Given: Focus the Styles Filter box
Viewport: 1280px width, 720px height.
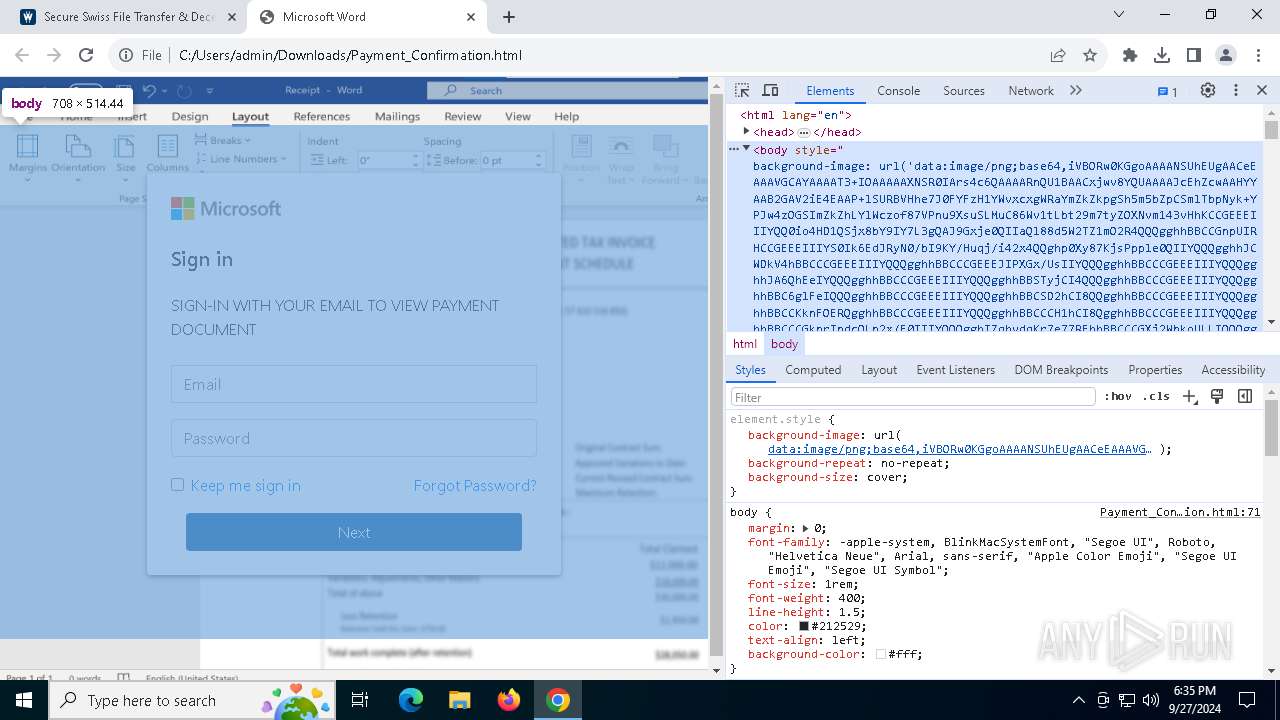Looking at the screenshot, I should click(x=913, y=397).
